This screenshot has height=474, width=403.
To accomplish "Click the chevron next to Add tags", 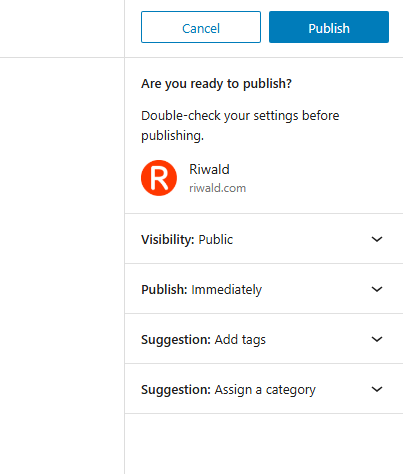I will click(x=377, y=339).
